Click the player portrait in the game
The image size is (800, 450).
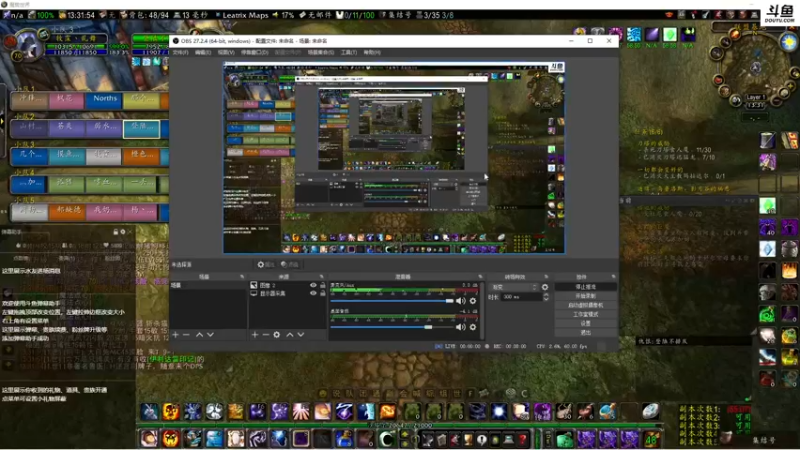(x=27, y=45)
